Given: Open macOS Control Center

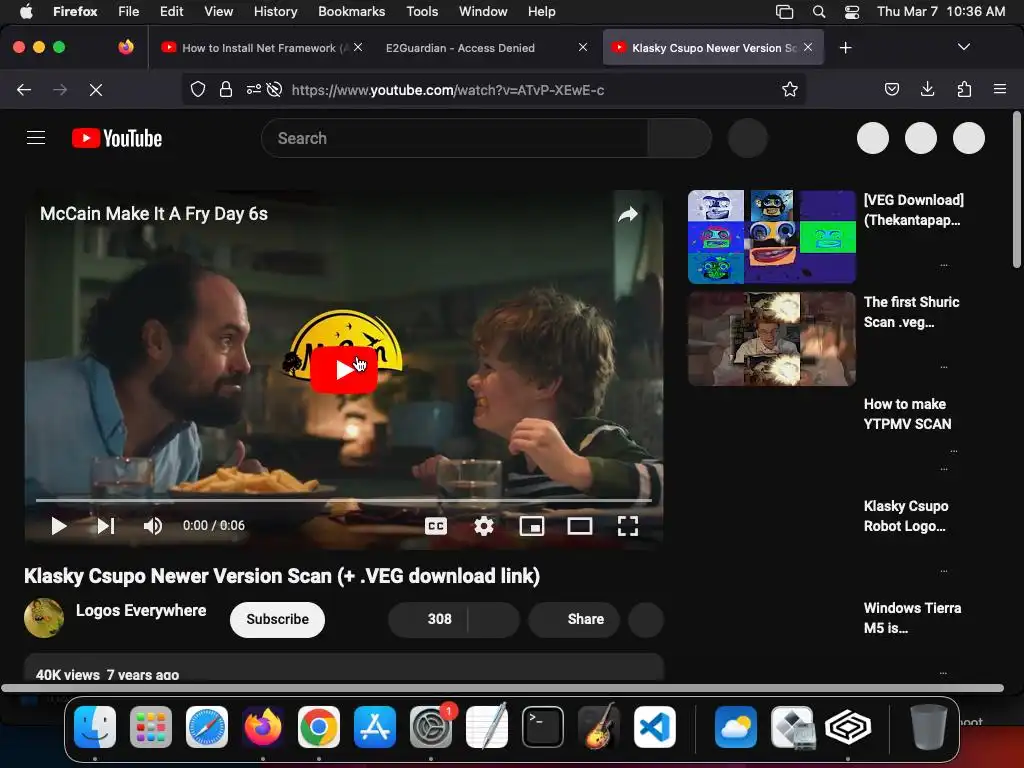Looking at the screenshot, I should [852, 12].
